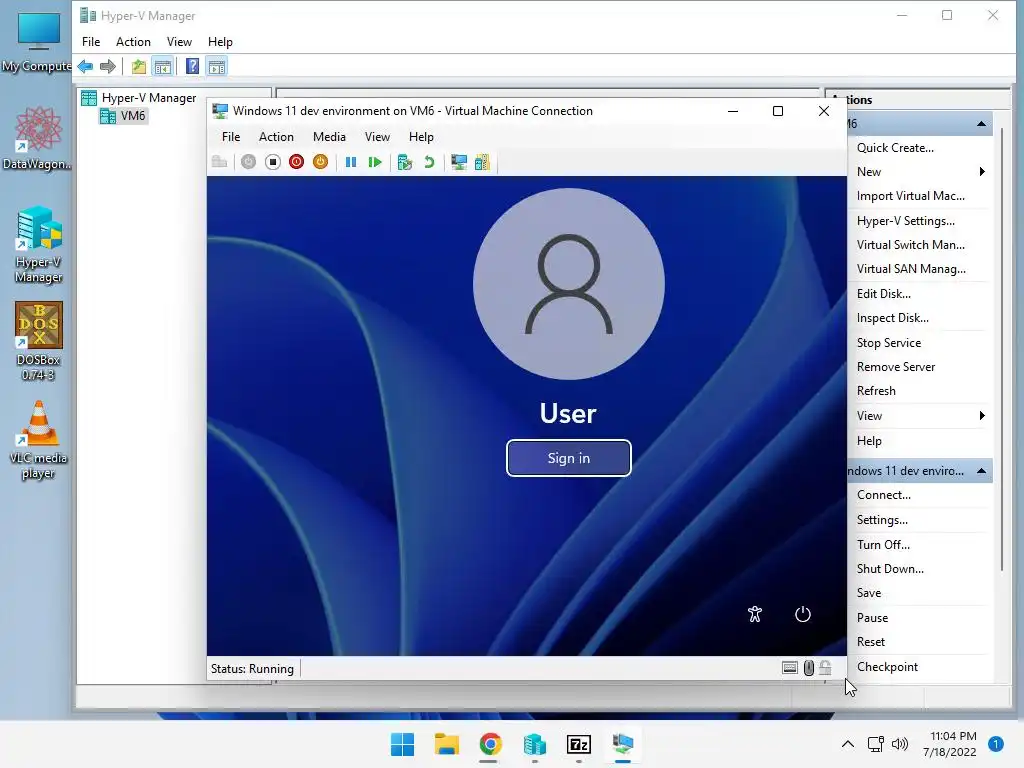Toggle the Show/Hide Console Tree toolbar icon
Viewport: 1024px width, 768px height.
click(163, 67)
